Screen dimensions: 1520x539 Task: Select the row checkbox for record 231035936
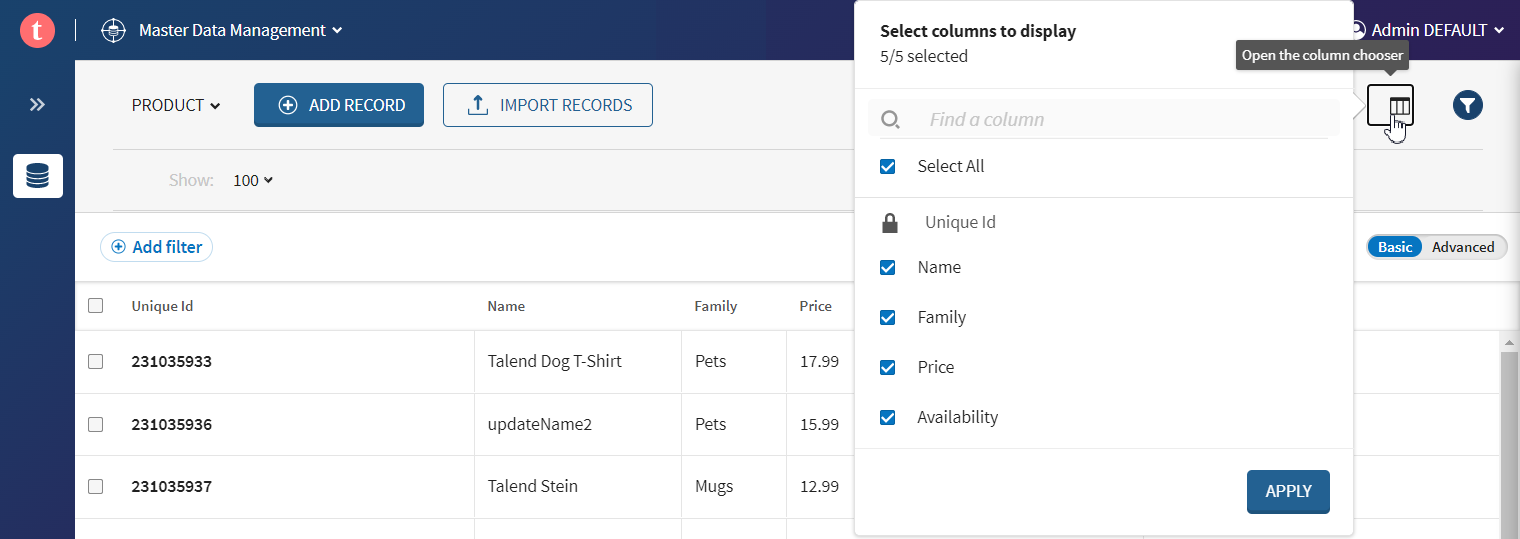96,424
